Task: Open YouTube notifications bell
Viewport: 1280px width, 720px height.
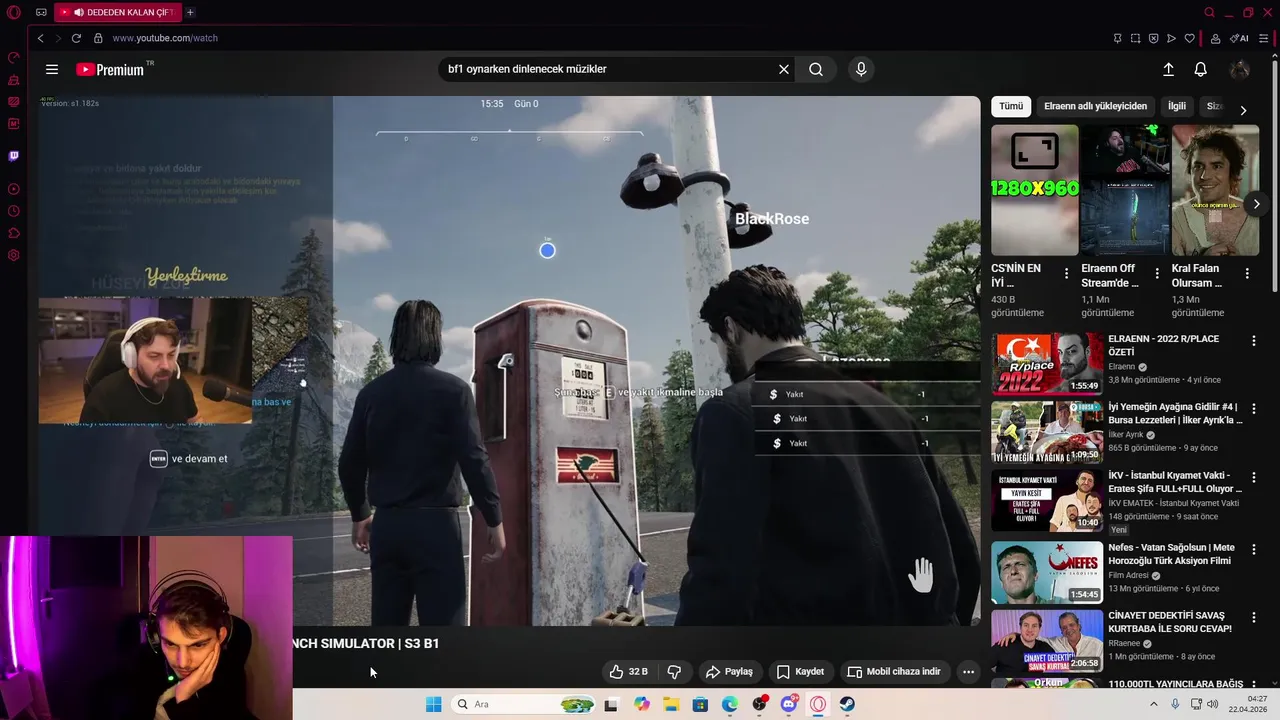Action: (x=1201, y=69)
